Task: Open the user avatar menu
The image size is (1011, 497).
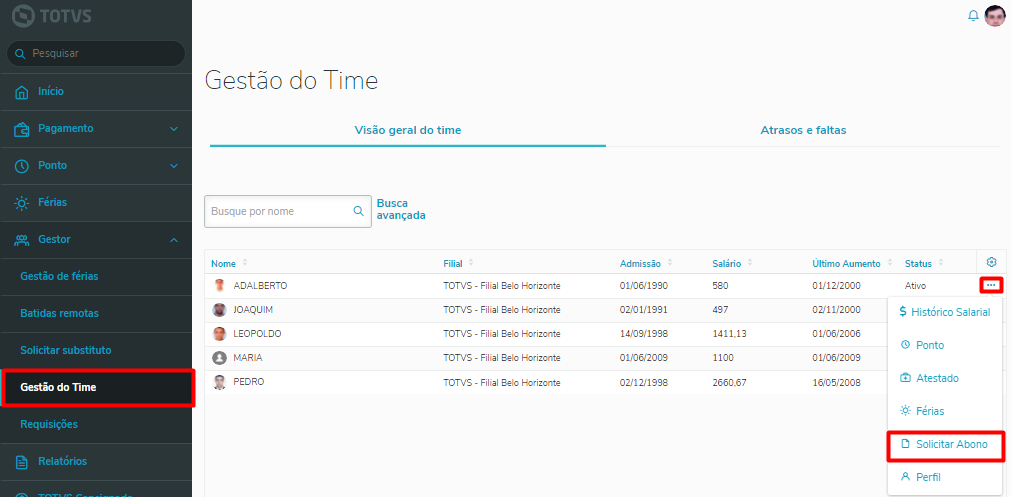Action: [995, 15]
